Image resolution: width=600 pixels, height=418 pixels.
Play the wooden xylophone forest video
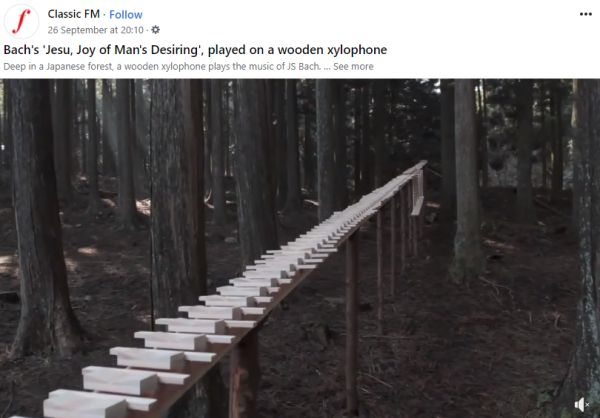pyautogui.click(x=300, y=248)
